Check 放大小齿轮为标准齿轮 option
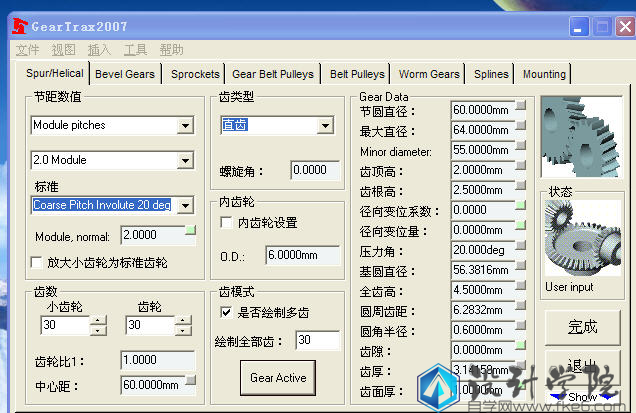The height and width of the screenshot is (413, 636). click(x=38, y=263)
